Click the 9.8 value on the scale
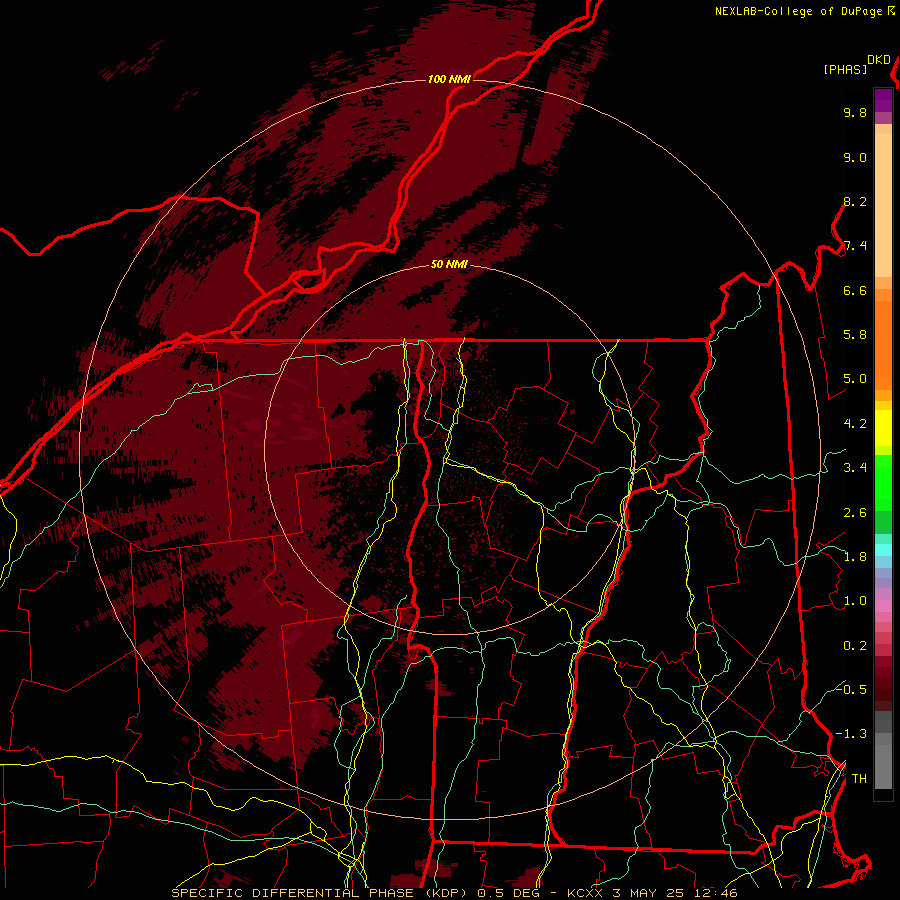The height and width of the screenshot is (900, 900). point(855,112)
